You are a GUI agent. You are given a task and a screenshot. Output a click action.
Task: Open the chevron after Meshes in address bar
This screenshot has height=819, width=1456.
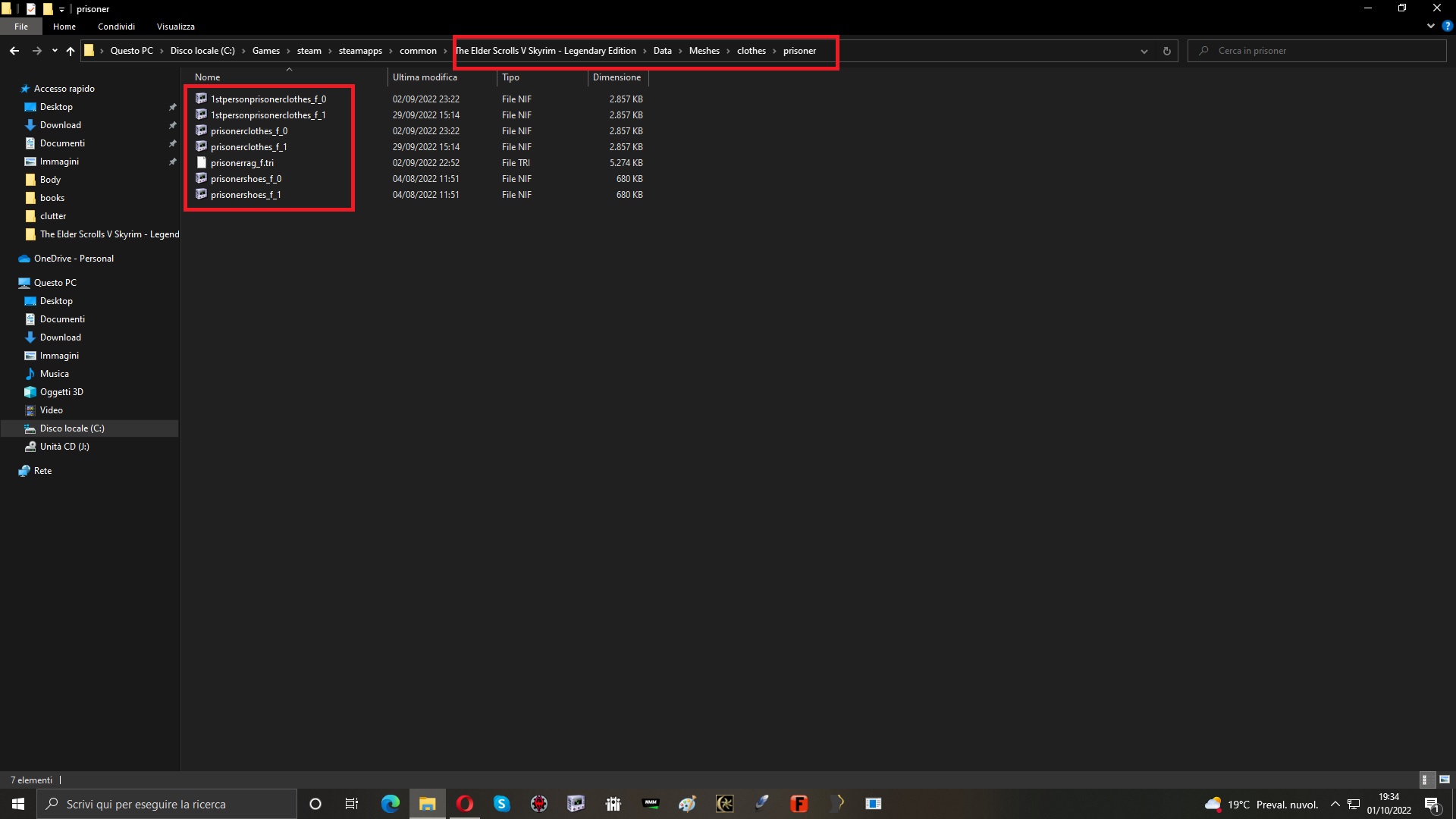728,51
